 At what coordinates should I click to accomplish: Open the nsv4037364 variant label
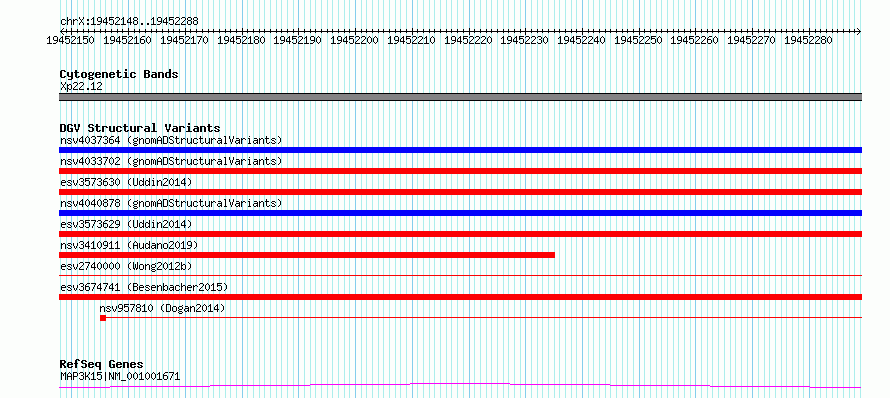(x=171, y=140)
